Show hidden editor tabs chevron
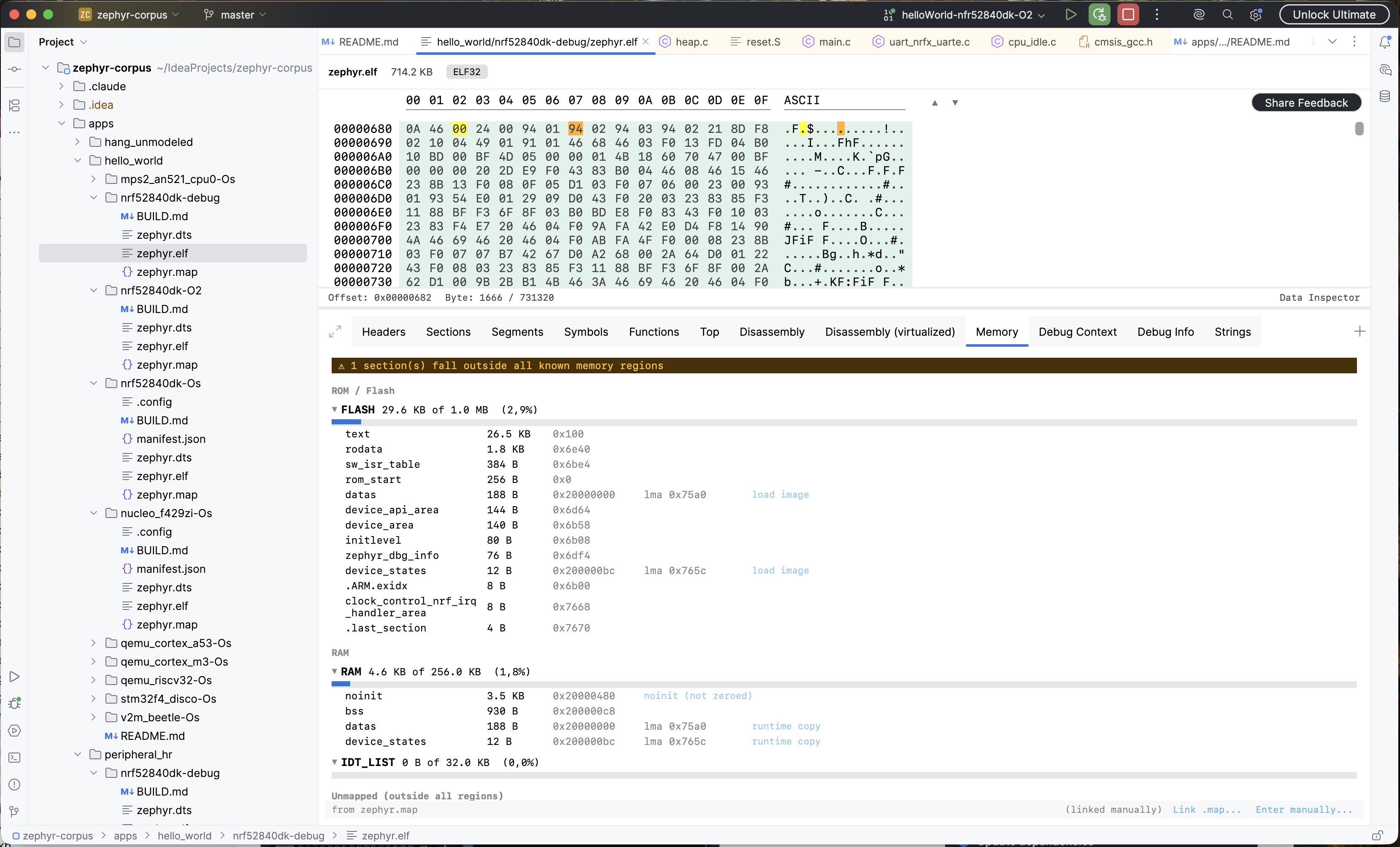This screenshot has height=847, width=1400. click(x=1332, y=41)
